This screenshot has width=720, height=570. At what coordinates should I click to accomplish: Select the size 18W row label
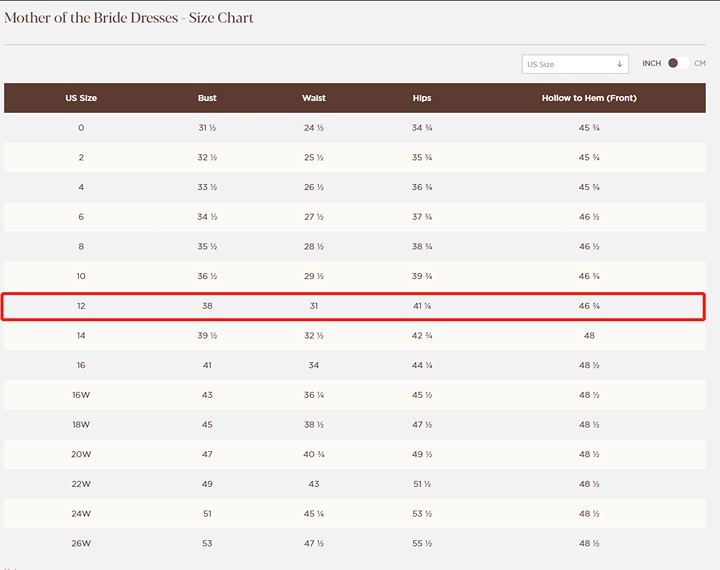[x=81, y=424]
